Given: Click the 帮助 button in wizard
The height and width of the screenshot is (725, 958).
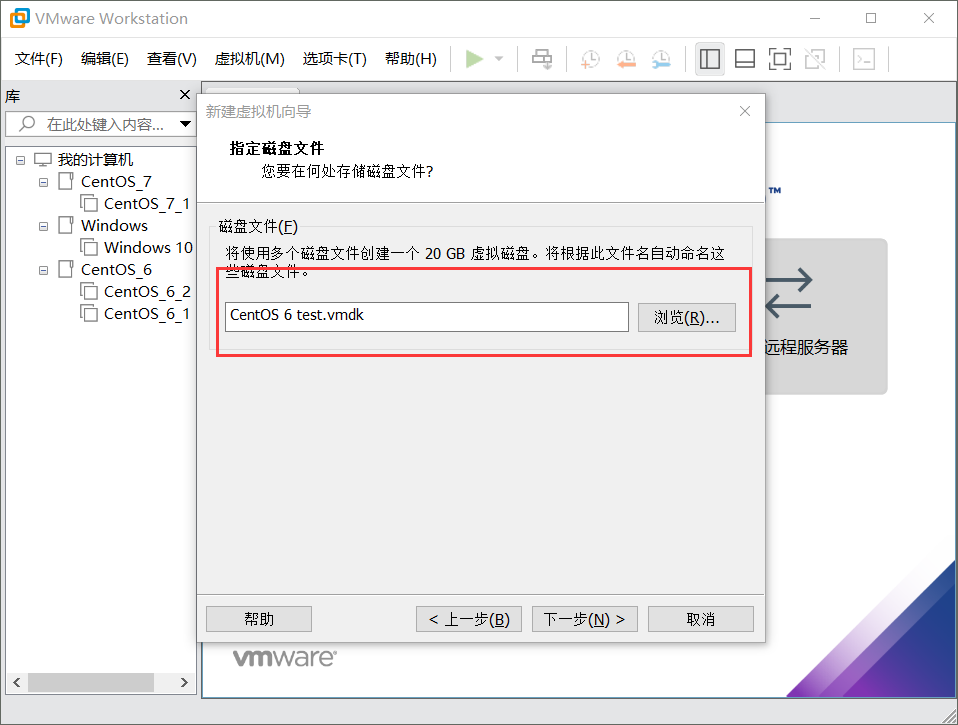Looking at the screenshot, I should tap(259, 619).
